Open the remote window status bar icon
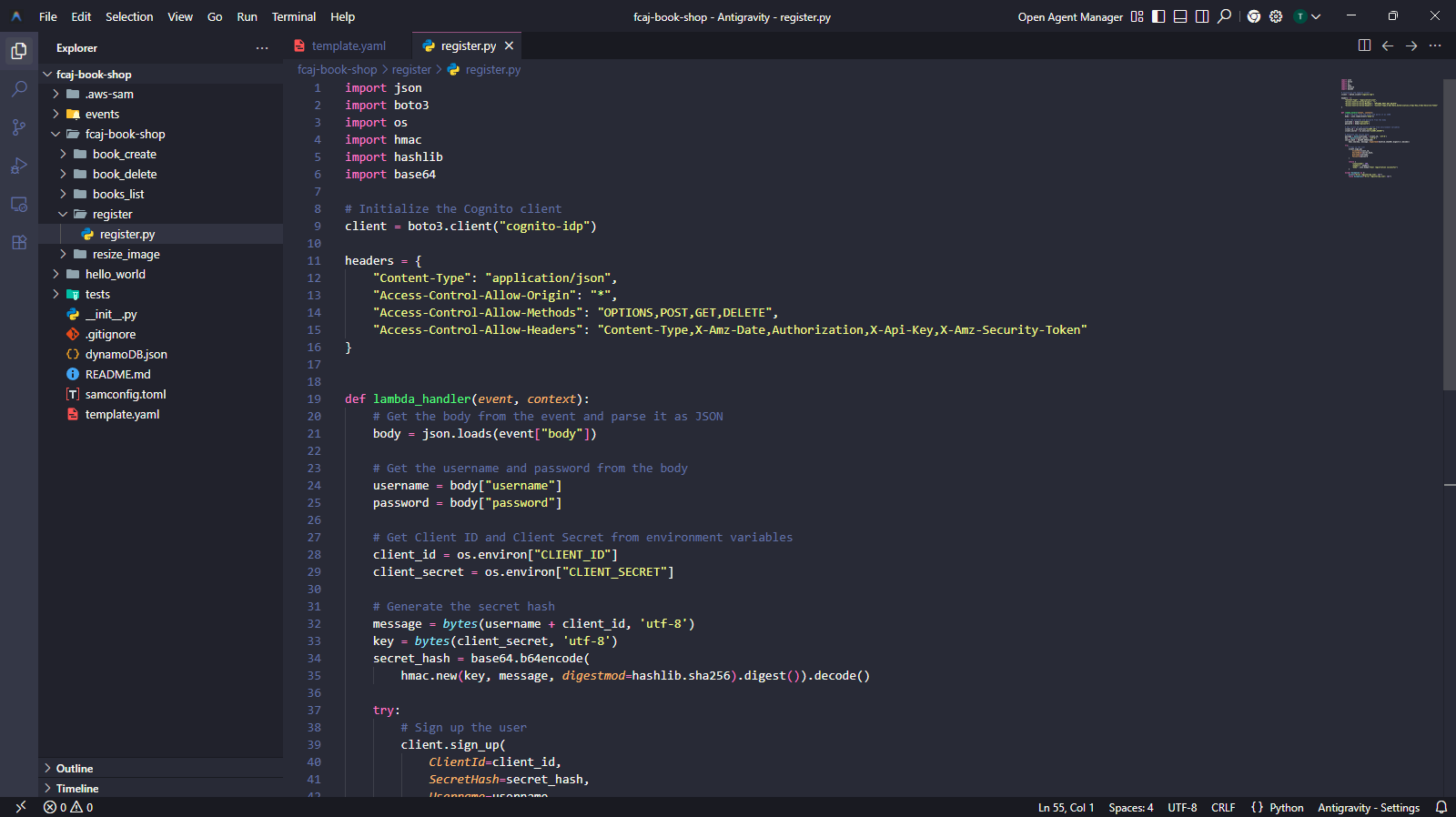 point(20,807)
